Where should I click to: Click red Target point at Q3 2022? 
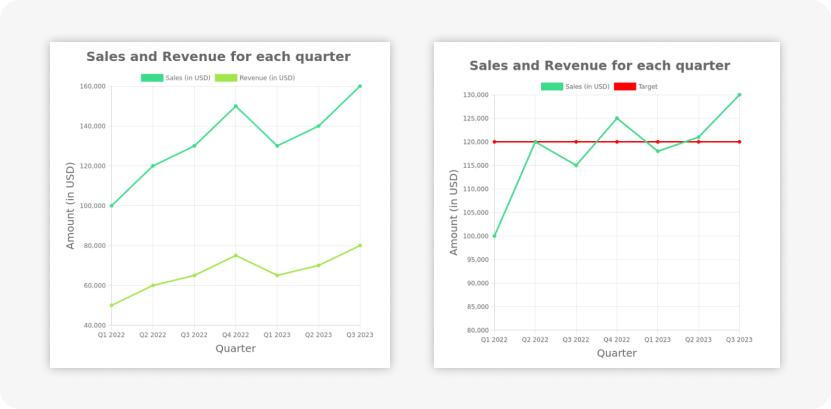(x=576, y=142)
